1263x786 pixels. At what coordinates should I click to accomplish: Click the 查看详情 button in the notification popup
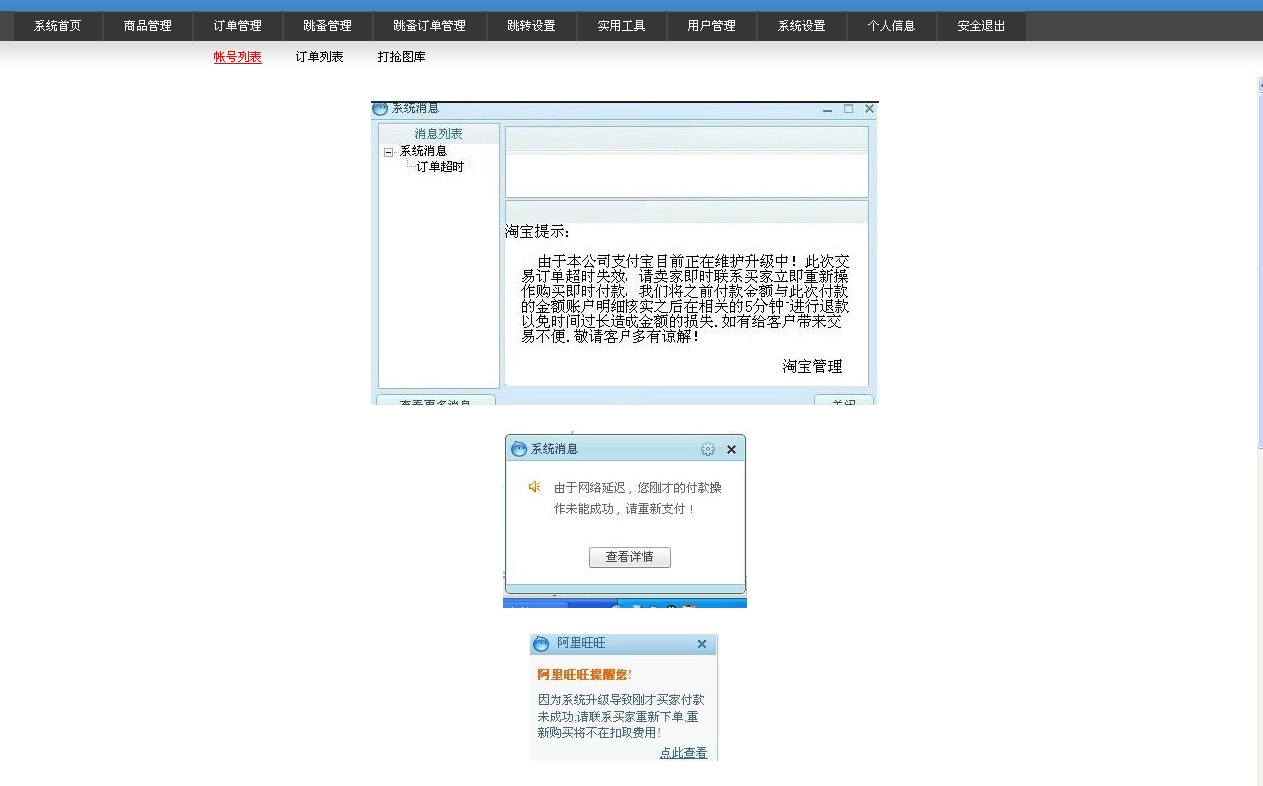pos(630,557)
